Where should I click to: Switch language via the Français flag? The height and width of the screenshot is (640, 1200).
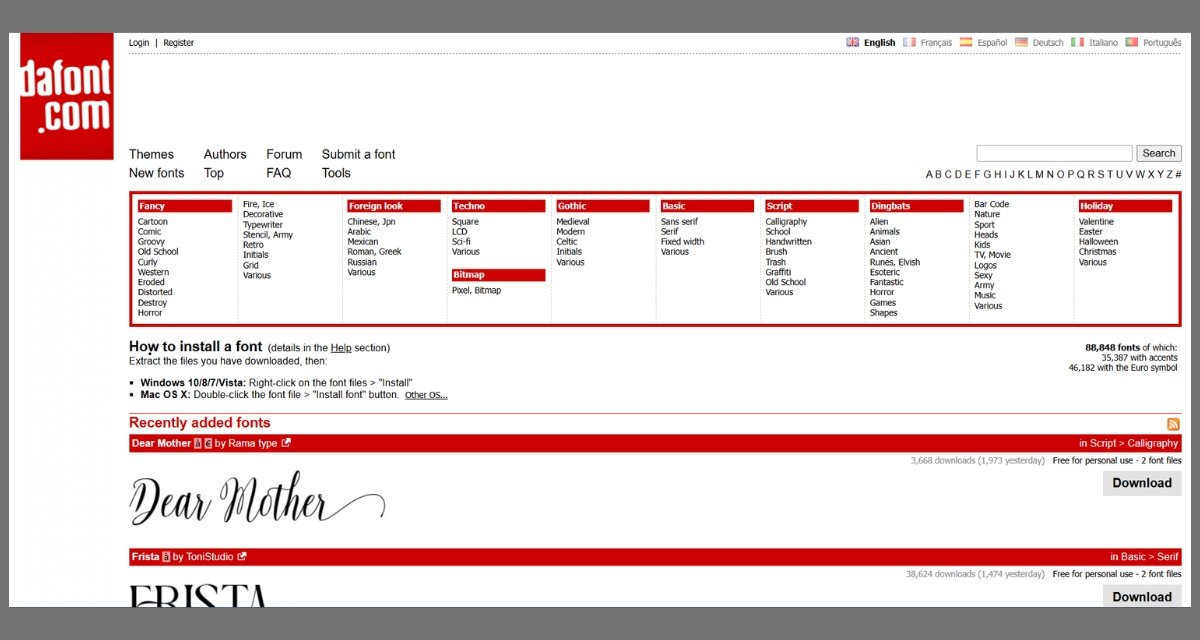909,43
